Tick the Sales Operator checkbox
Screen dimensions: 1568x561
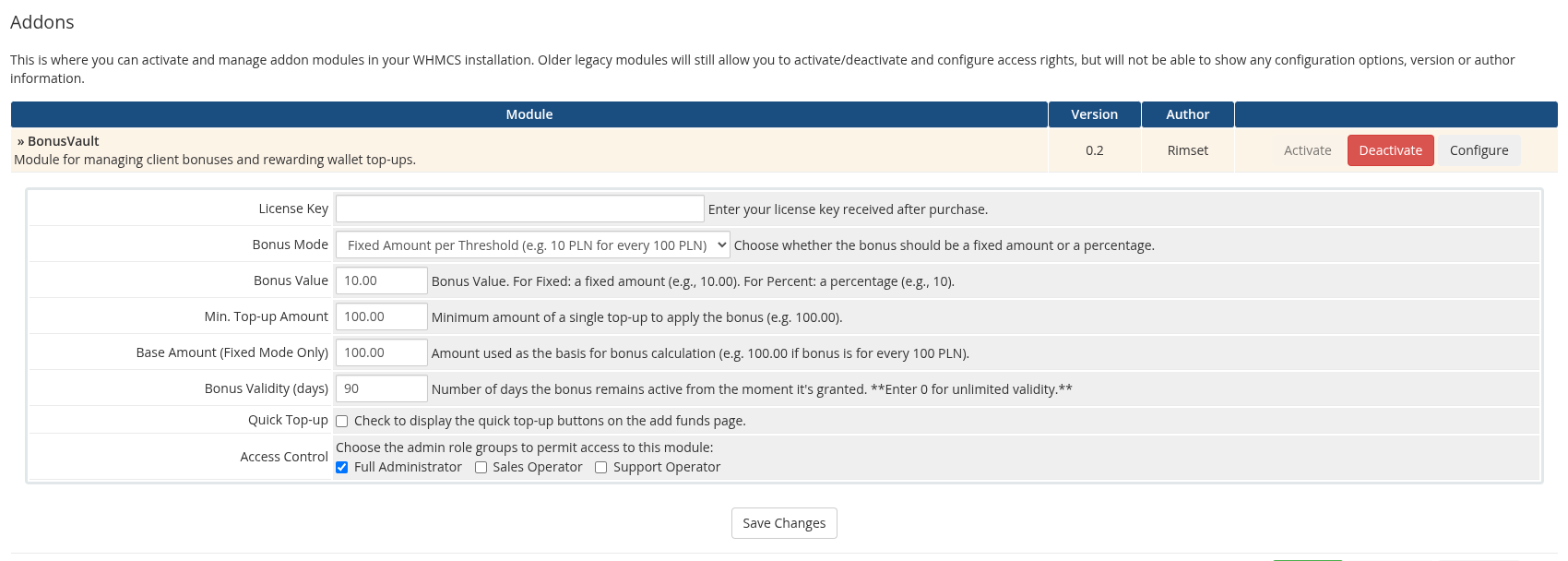[481, 468]
